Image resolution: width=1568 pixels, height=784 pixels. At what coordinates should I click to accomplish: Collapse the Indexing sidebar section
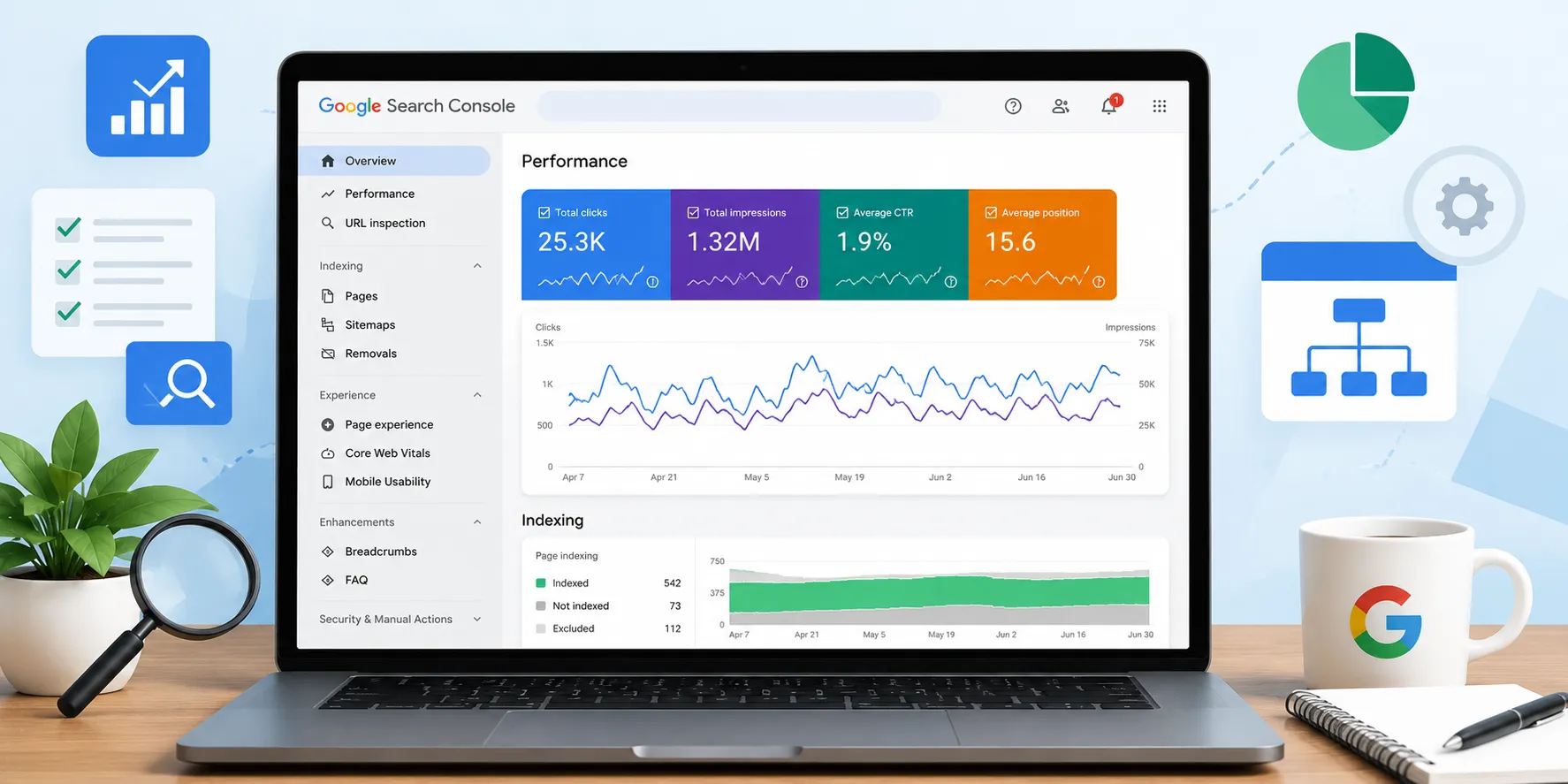tap(477, 266)
